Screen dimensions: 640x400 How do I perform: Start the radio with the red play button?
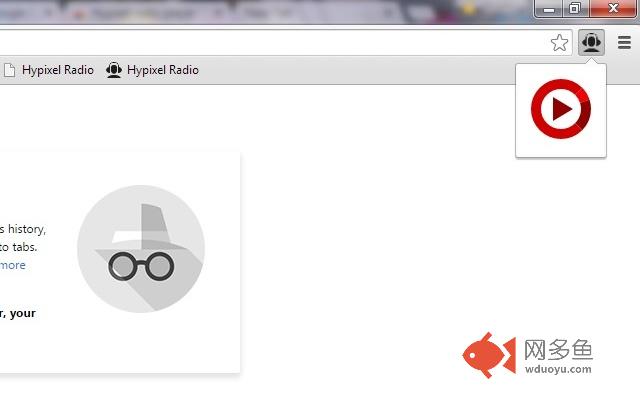561,109
